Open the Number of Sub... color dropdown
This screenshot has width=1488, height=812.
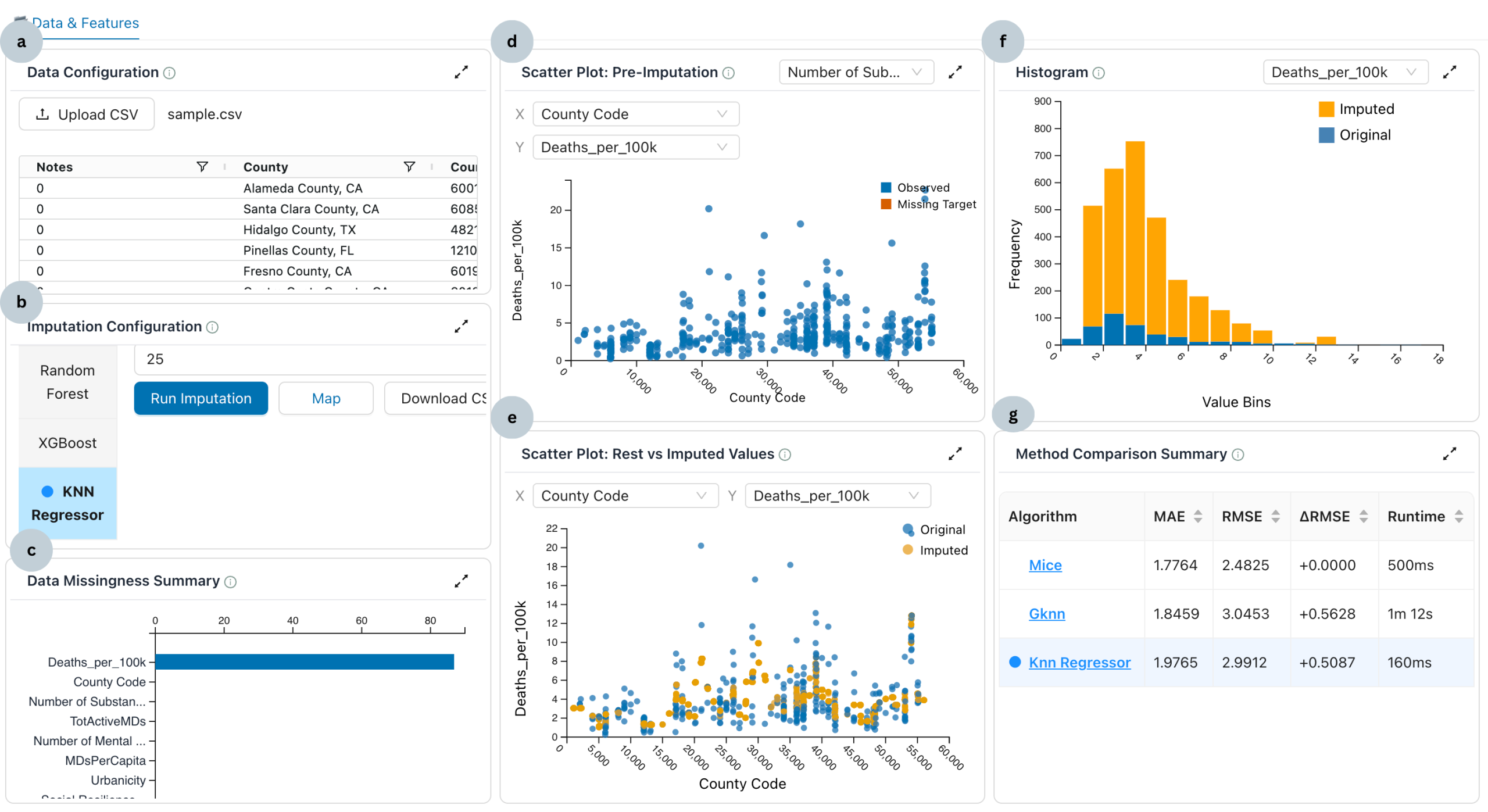point(856,72)
